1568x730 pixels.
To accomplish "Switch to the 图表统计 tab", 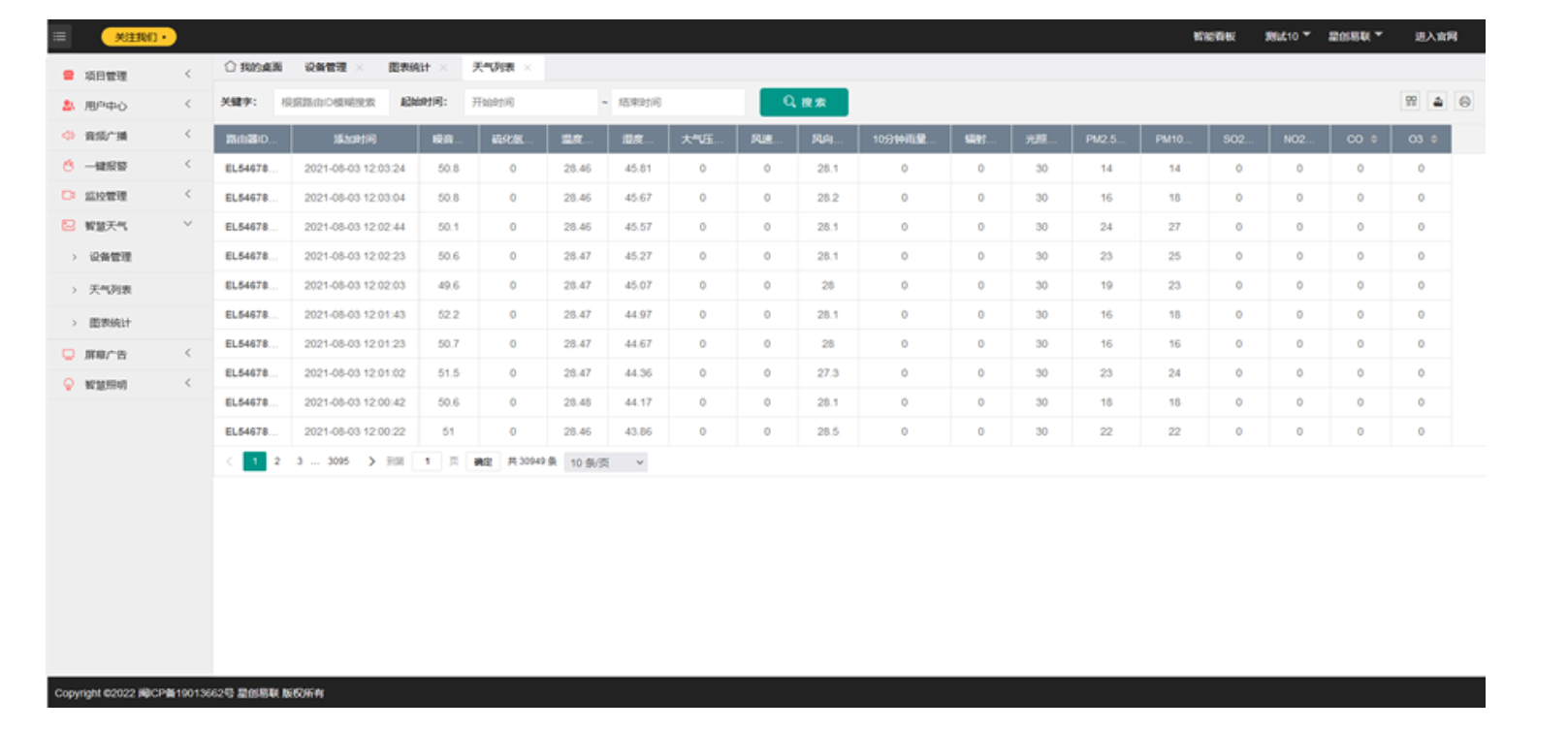I will click(x=408, y=68).
